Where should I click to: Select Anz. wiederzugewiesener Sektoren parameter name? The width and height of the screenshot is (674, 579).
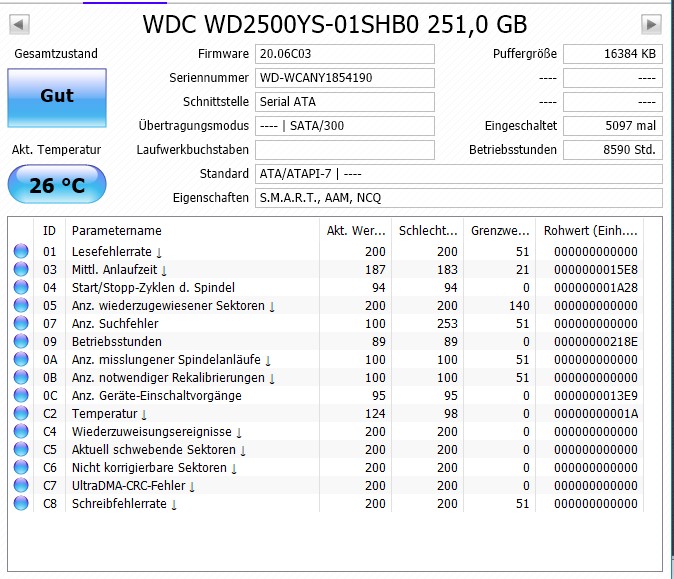point(168,306)
